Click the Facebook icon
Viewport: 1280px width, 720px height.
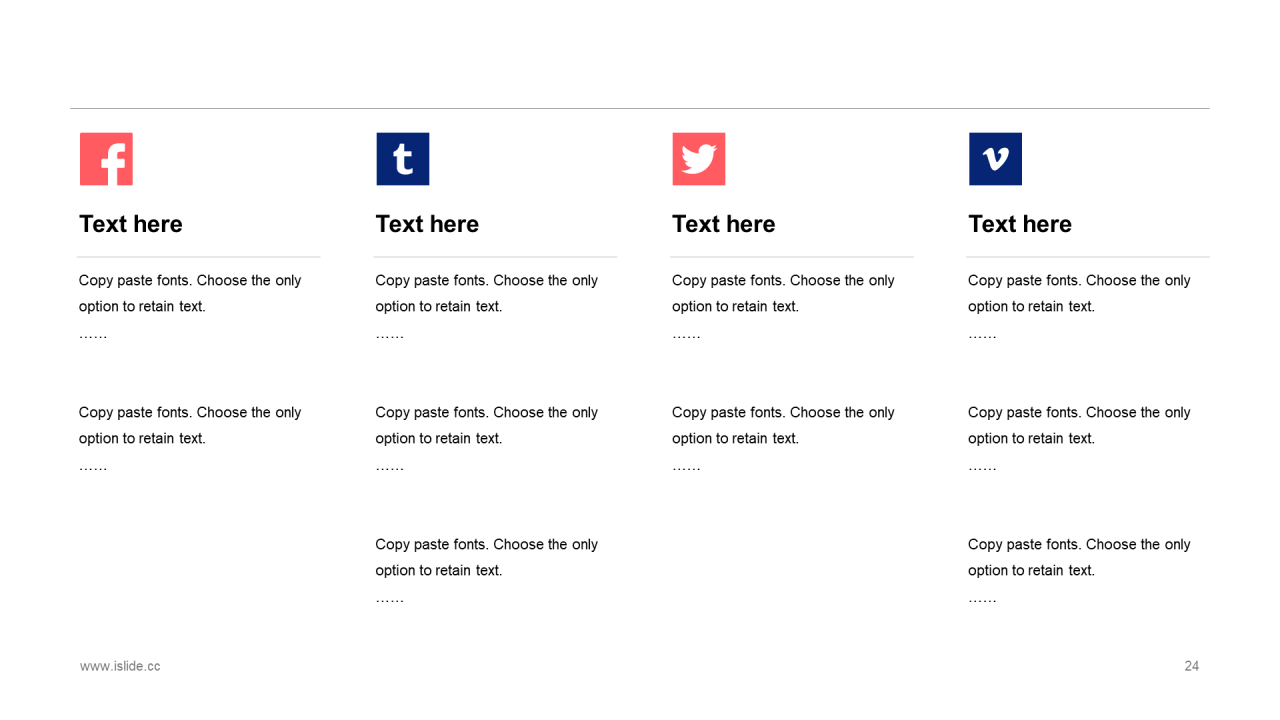tap(106, 159)
